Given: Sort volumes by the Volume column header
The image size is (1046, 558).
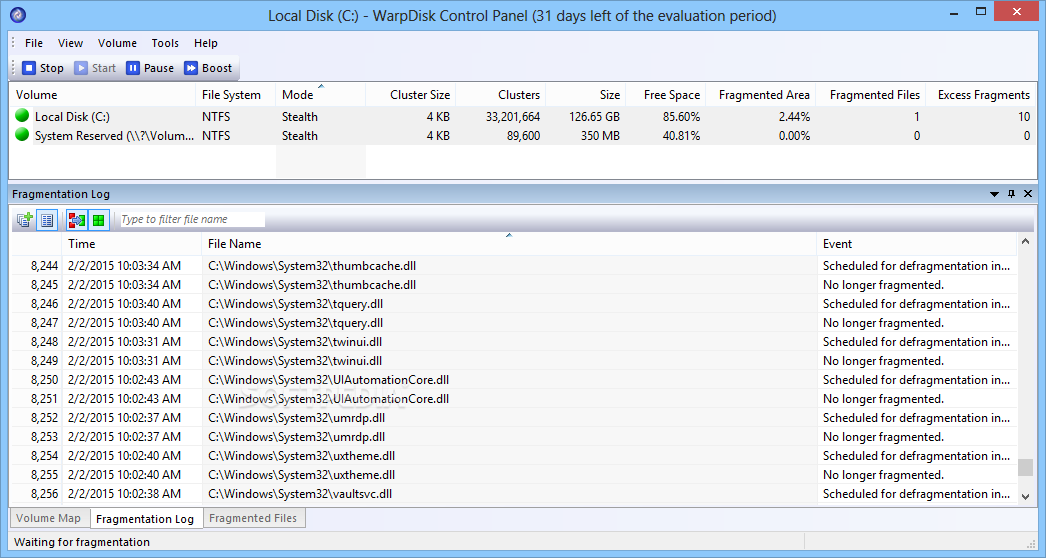Looking at the screenshot, I should (102, 95).
